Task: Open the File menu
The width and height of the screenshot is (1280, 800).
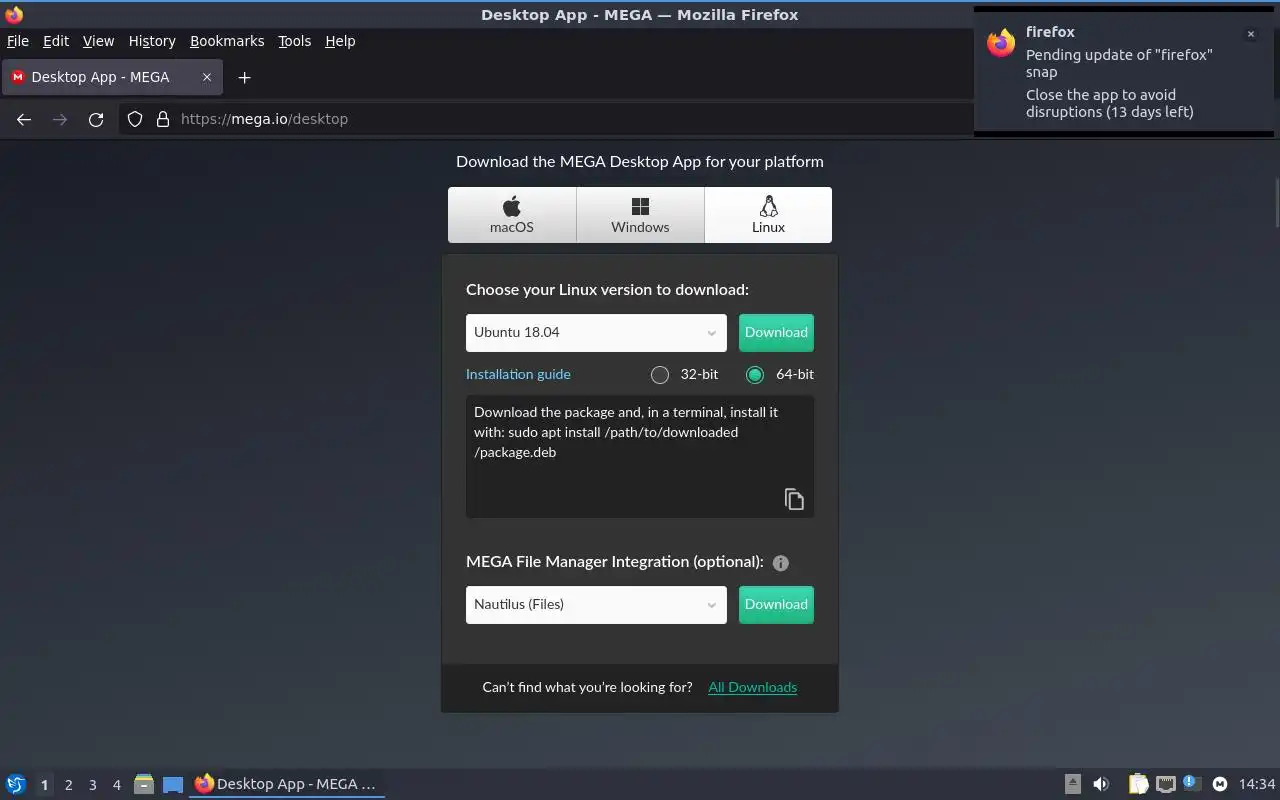Action: pos(18,41)
